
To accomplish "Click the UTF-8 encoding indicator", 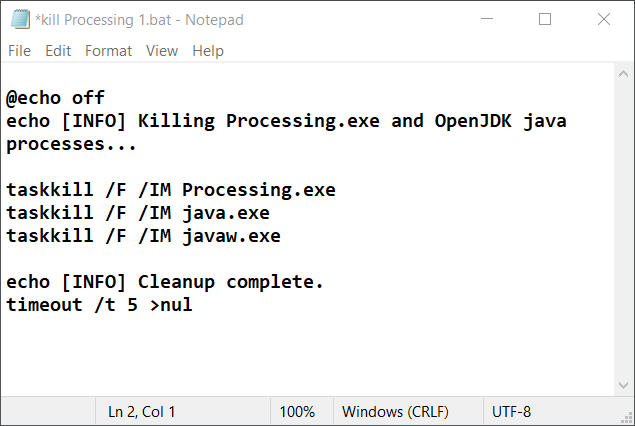I will [512, 411].
